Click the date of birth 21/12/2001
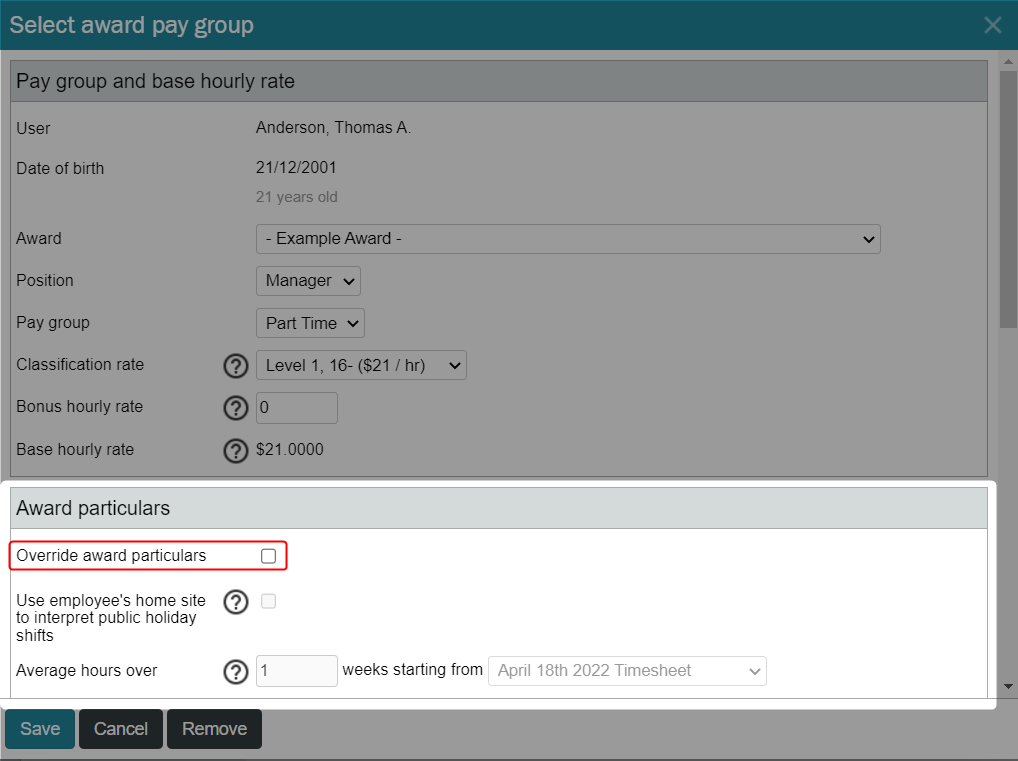The width and height of the screenshot is (1018, 761). click(x=296, y=168)
